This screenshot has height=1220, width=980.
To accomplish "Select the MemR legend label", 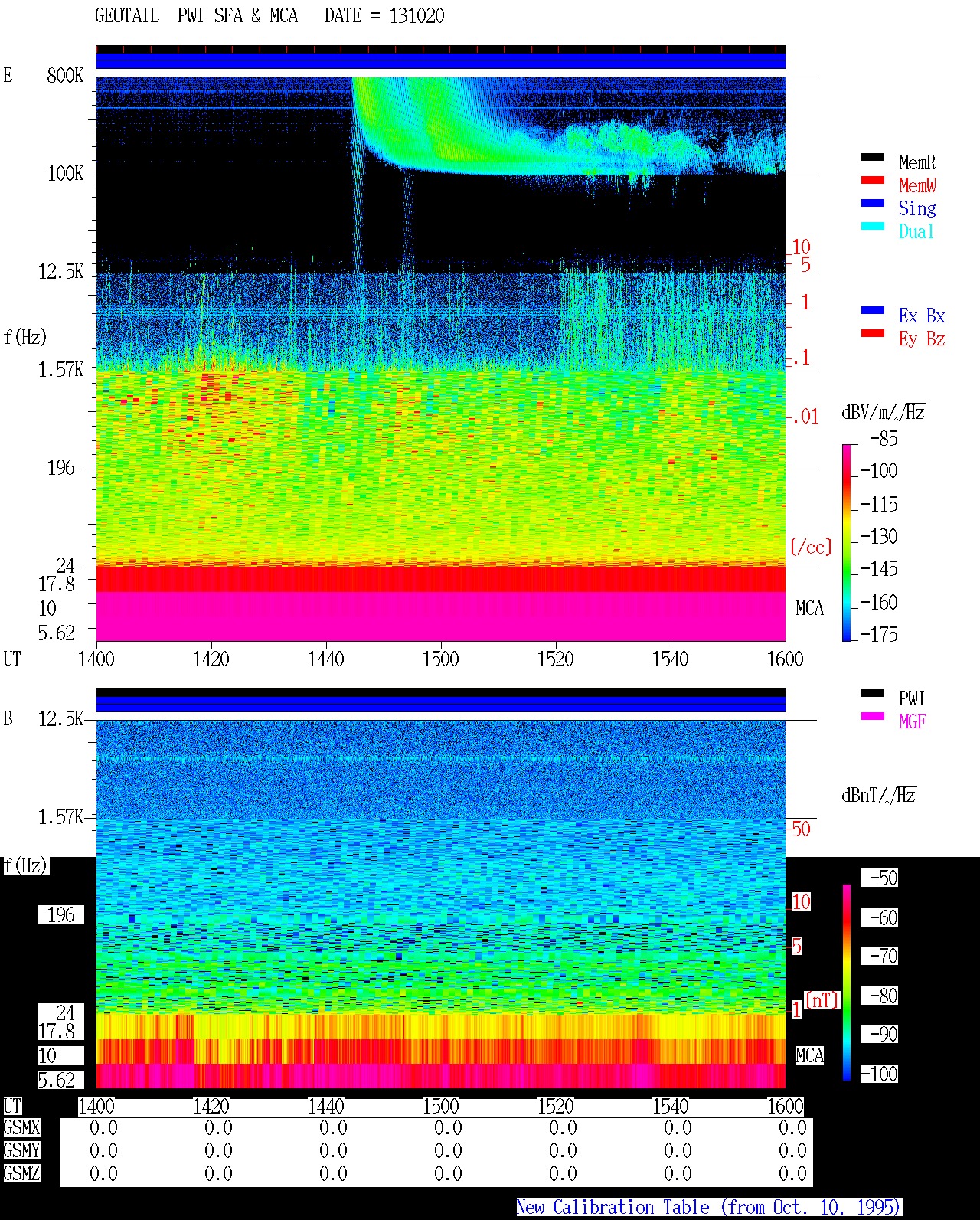I will tap(917, 162).
